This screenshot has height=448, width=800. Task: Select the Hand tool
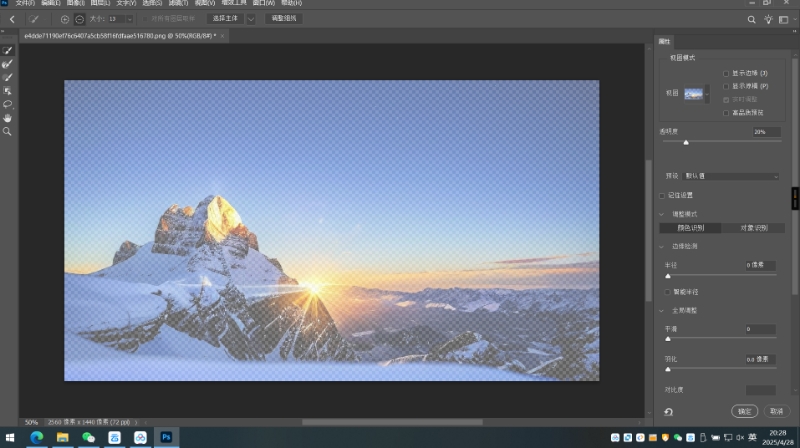click(x=7, y=118)
